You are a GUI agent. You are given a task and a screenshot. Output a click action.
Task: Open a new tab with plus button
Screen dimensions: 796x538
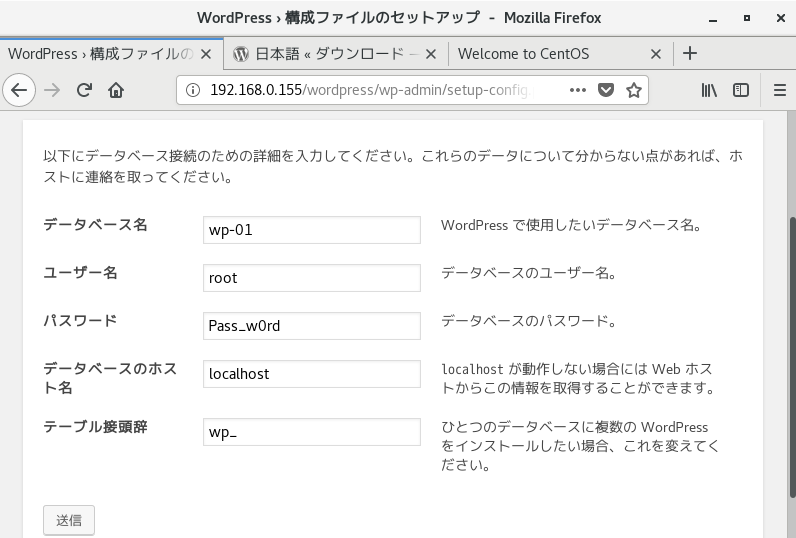coord(689,53)
